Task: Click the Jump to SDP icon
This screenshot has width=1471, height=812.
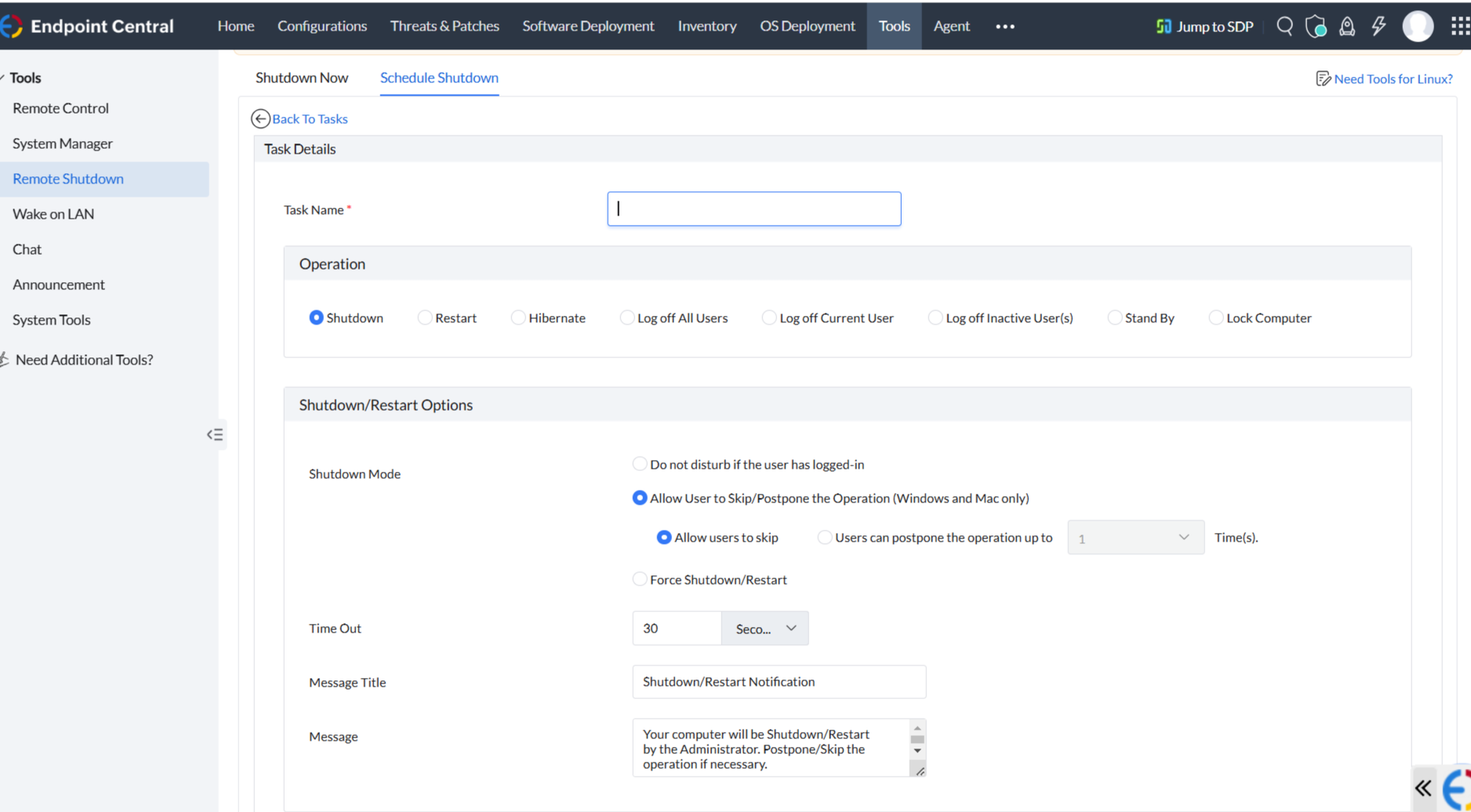Action: pos(1164,27)
